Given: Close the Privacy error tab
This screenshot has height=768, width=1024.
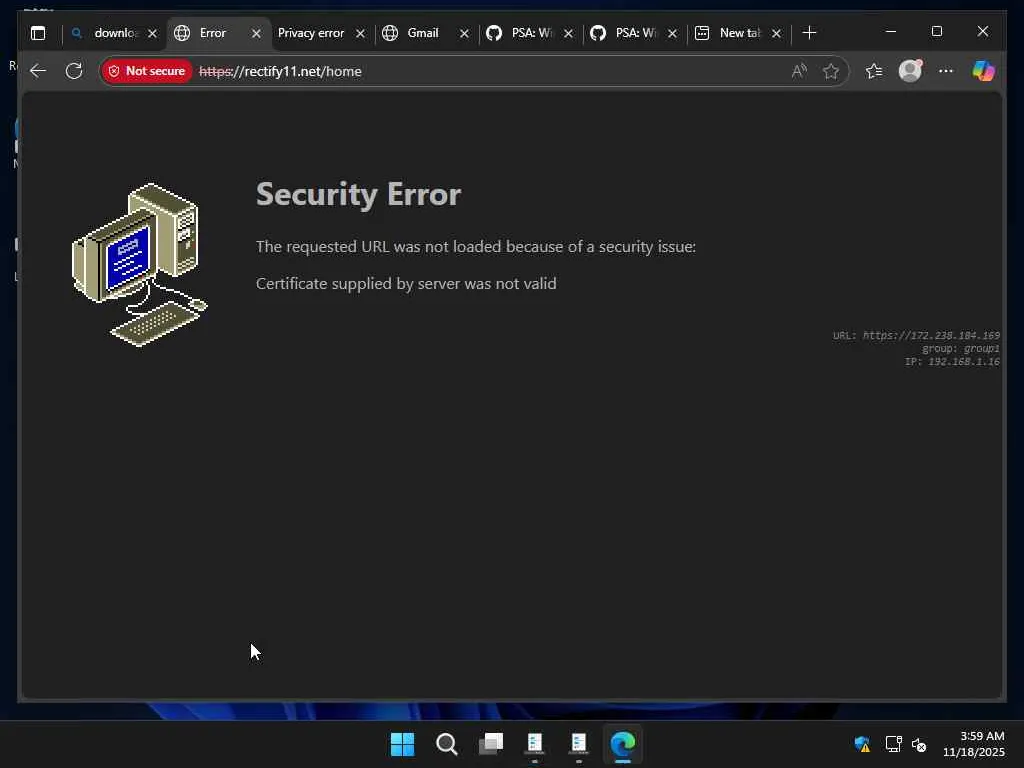Looking at the screenshot, I should click(x=360, y=33).
